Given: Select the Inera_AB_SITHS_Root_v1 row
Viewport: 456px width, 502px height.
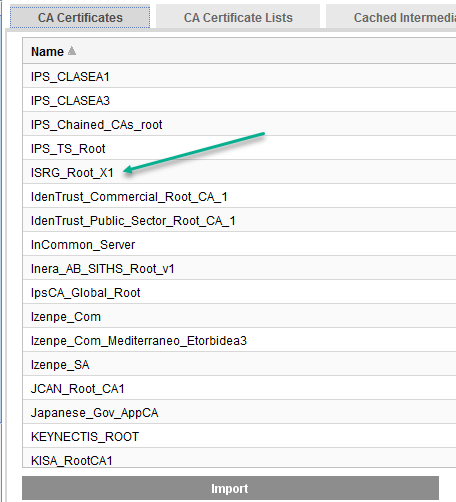Looking at the screenshot, I should [239, 268].
